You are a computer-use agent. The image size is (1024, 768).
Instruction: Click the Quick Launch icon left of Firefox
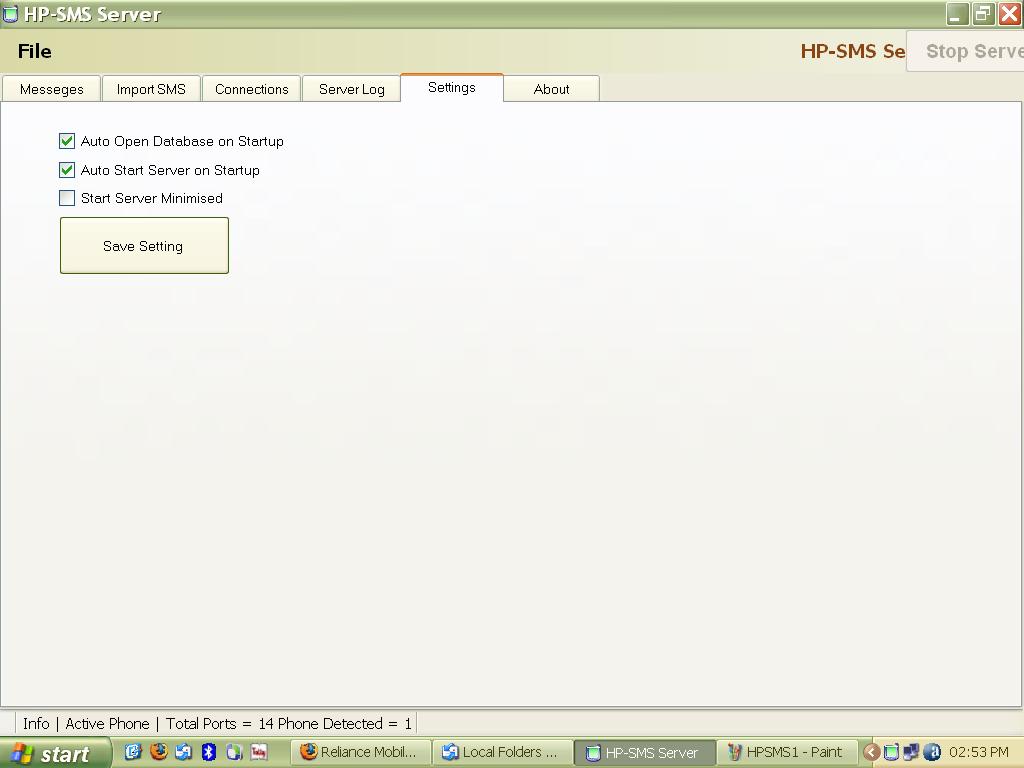tap(133, 752)
